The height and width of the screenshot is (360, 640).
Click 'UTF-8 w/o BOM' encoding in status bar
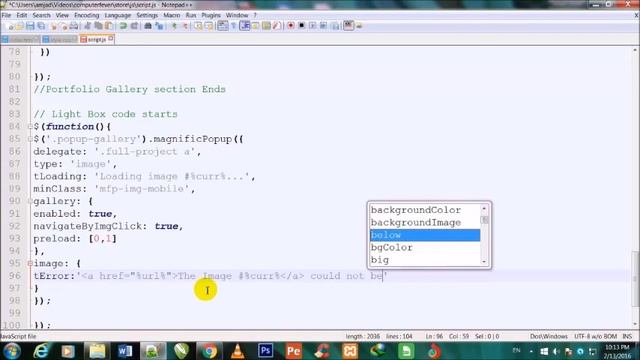595,336
